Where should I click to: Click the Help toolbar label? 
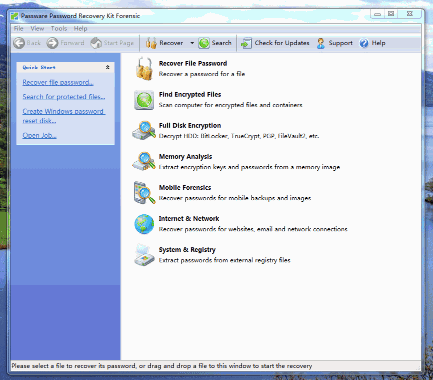point(378,43)
